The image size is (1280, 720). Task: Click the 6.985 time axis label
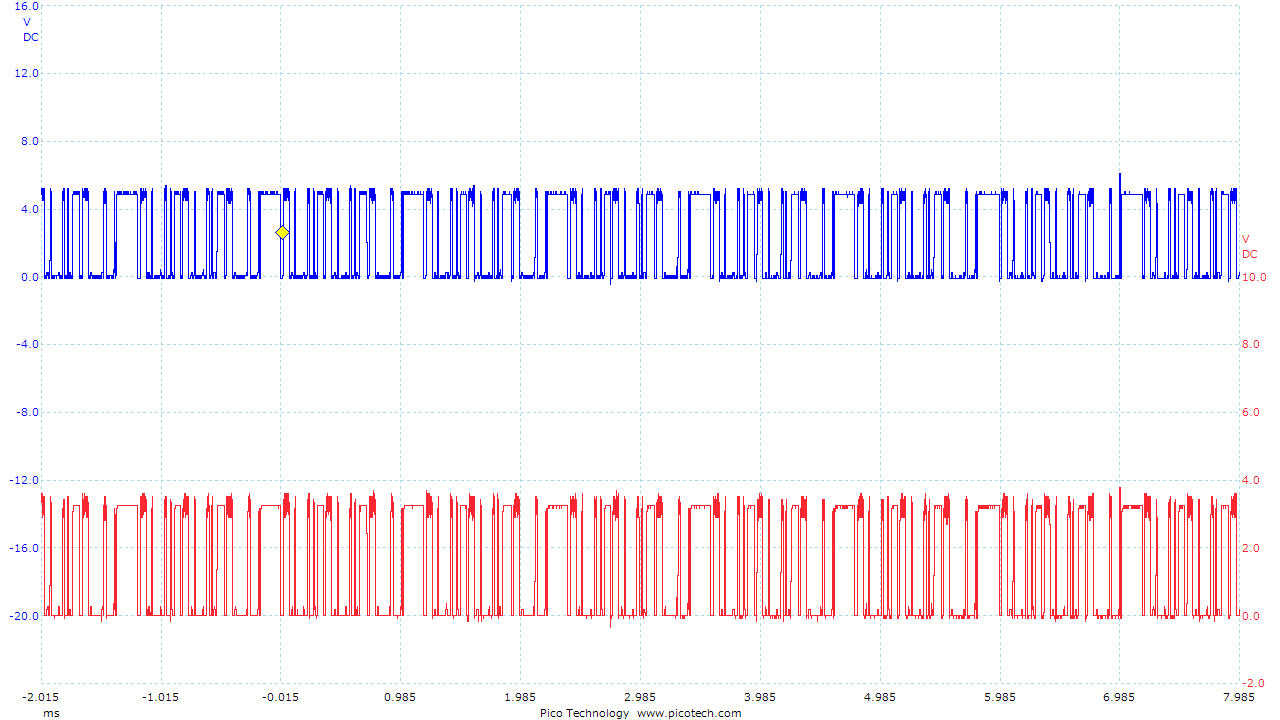click(x=1119, y=697)
